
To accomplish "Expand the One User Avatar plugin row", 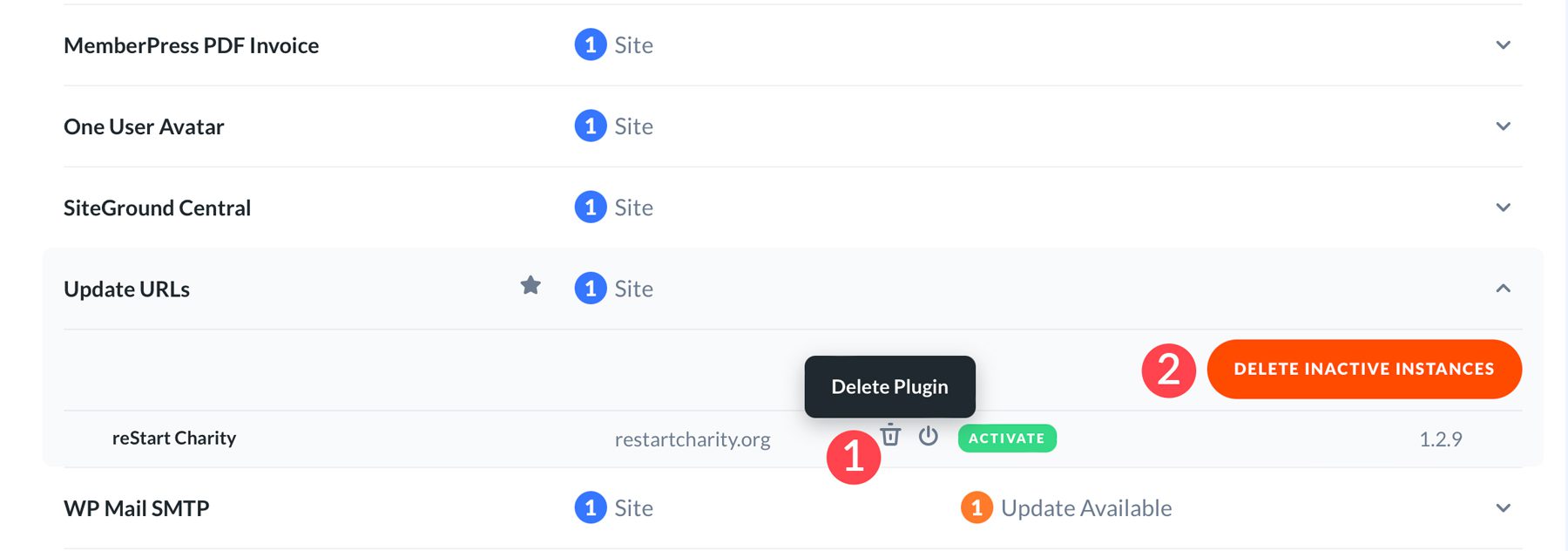I will coord(1503,126).
